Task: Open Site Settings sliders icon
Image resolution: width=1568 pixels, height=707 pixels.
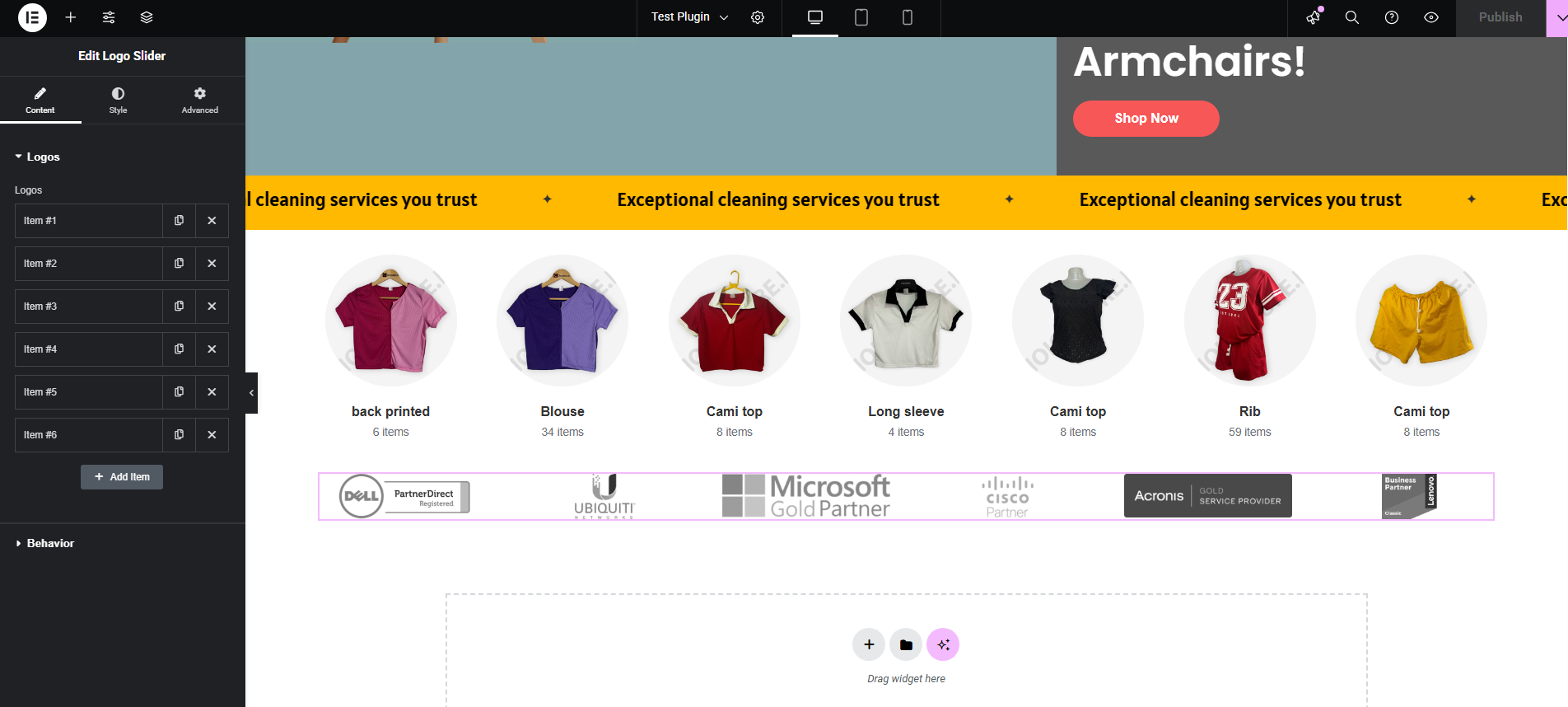Action: [109, 17]
